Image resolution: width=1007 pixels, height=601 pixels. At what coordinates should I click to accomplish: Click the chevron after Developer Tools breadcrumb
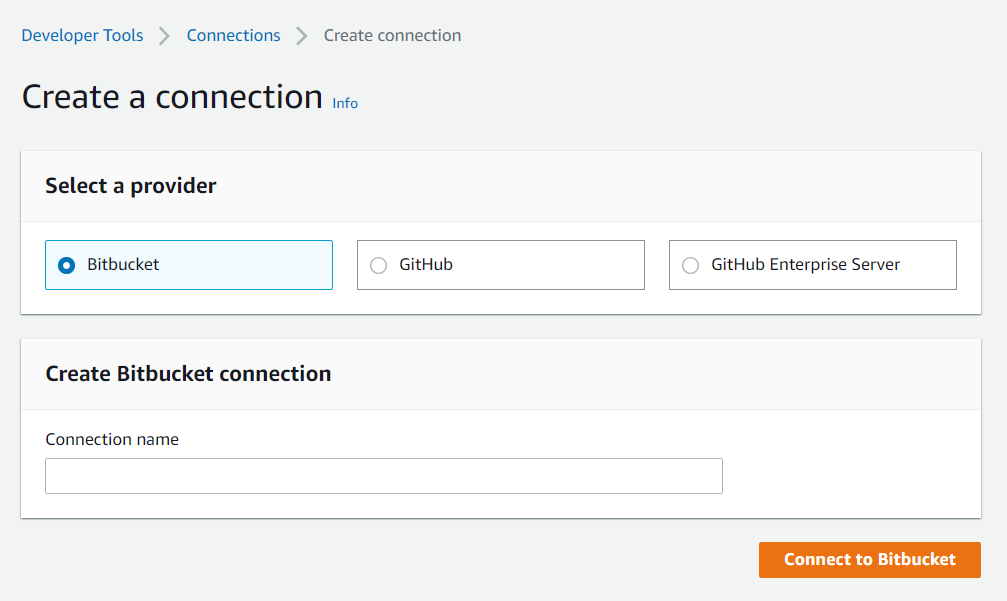tap(163, 35)
